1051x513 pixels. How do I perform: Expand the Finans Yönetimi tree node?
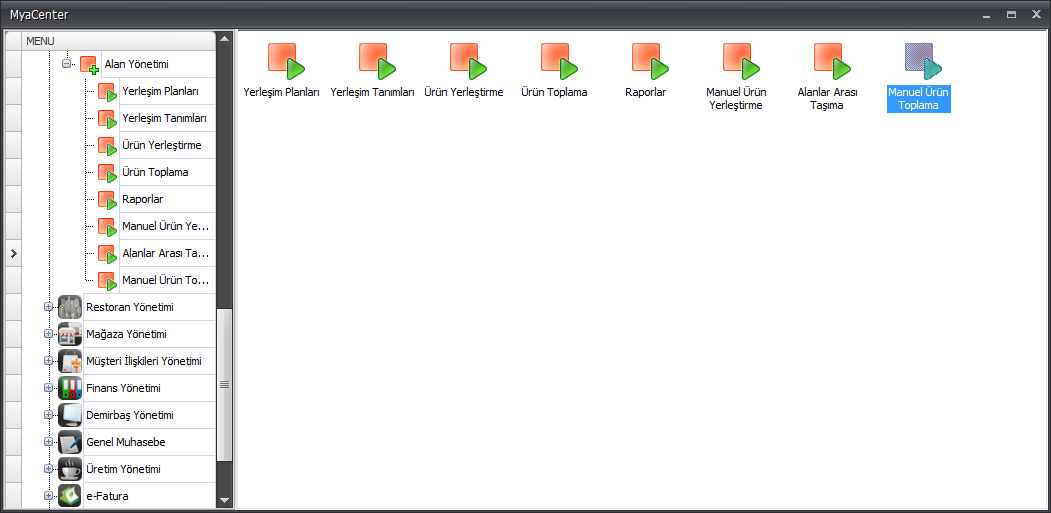tap(48, 388)
